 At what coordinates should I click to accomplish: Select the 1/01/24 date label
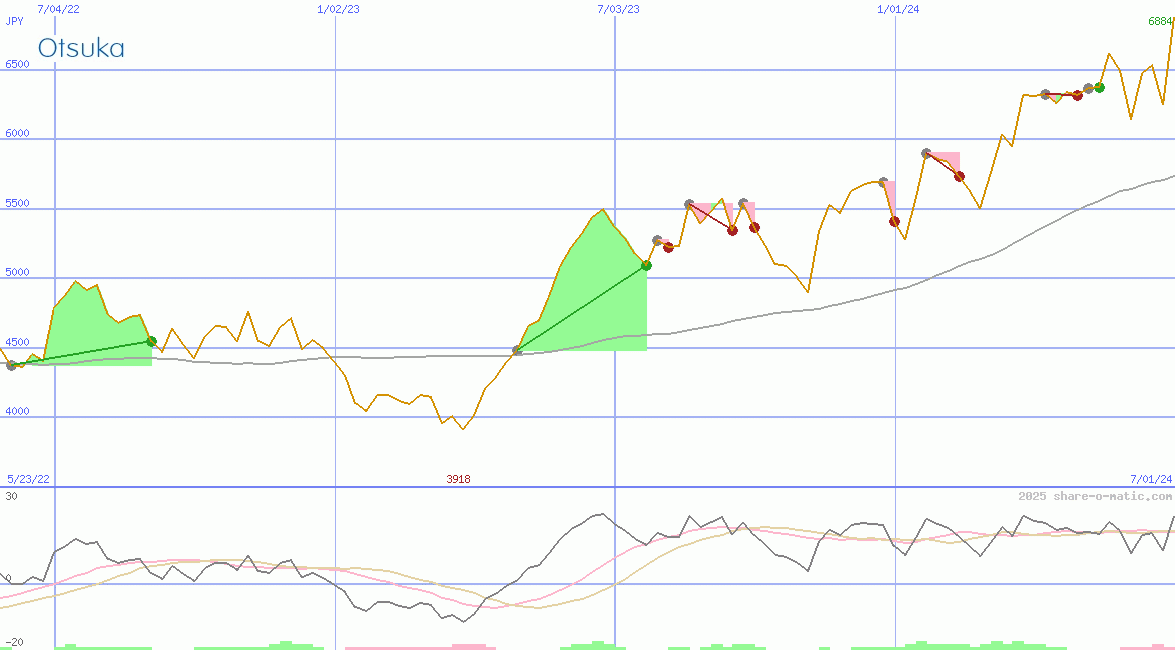pyautogui.click(x=898, y=9)
